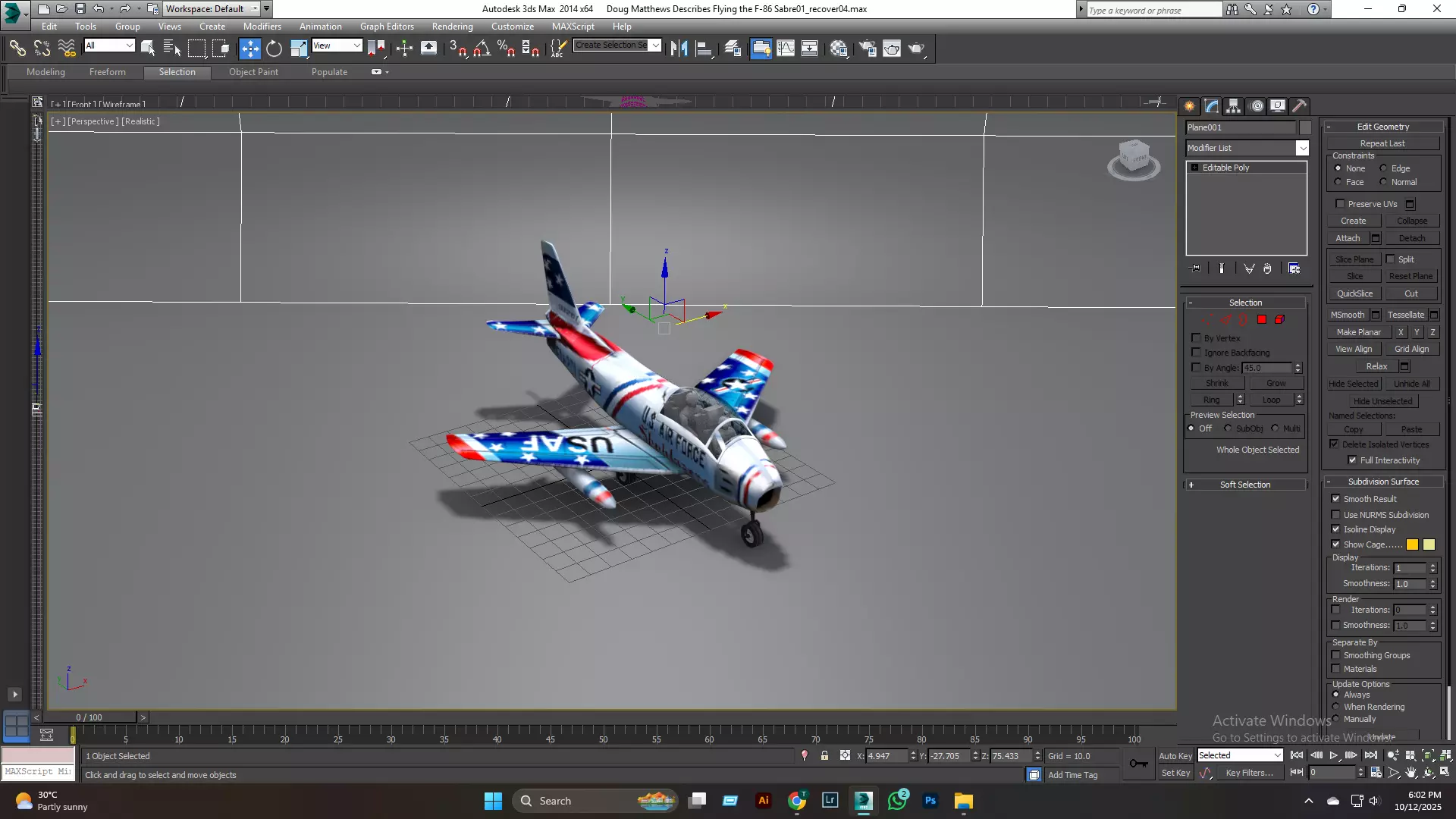Enable the Split checkbox

pos(1391,259)
